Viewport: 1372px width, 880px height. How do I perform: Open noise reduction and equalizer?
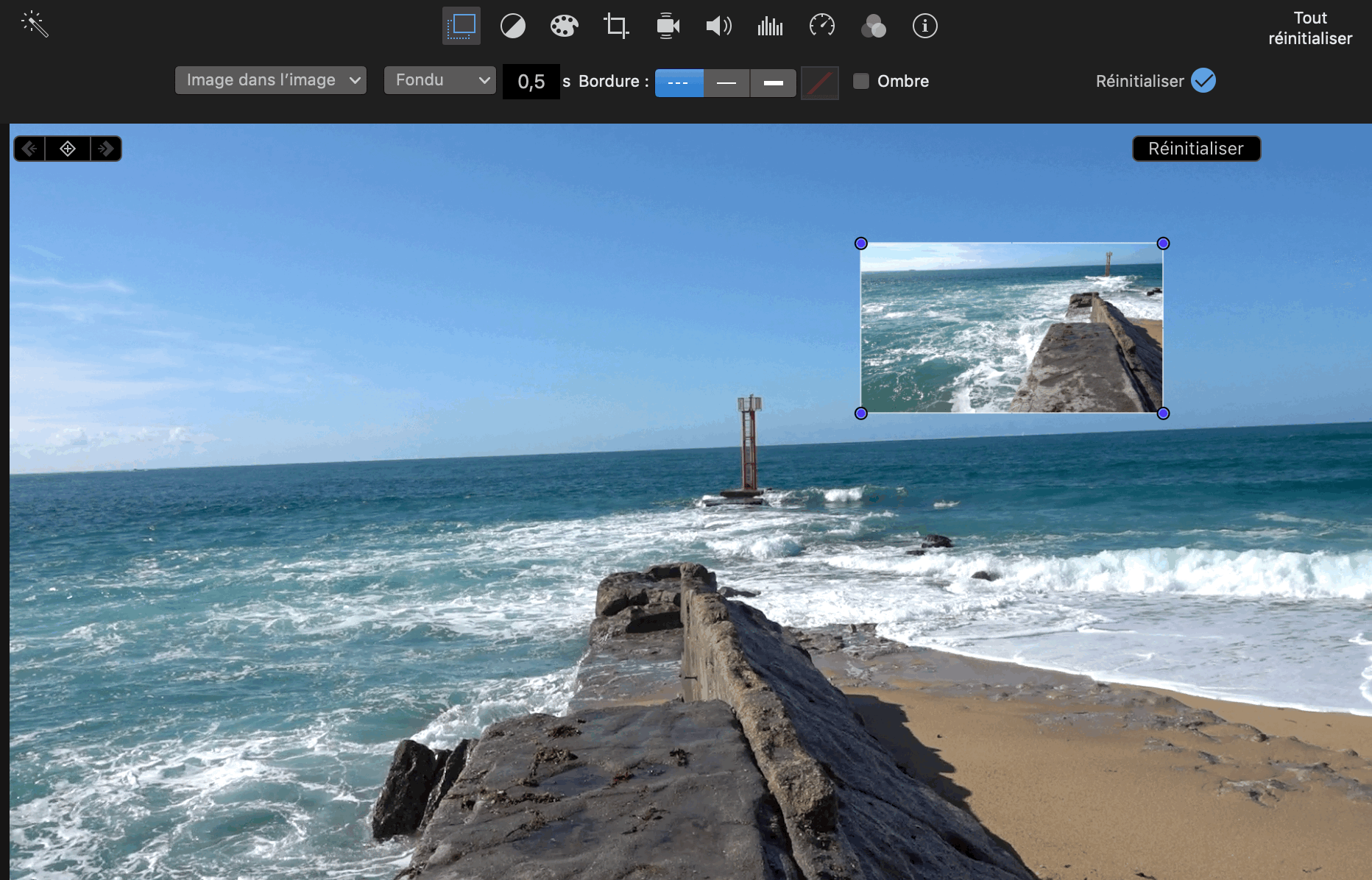point(770,26)
